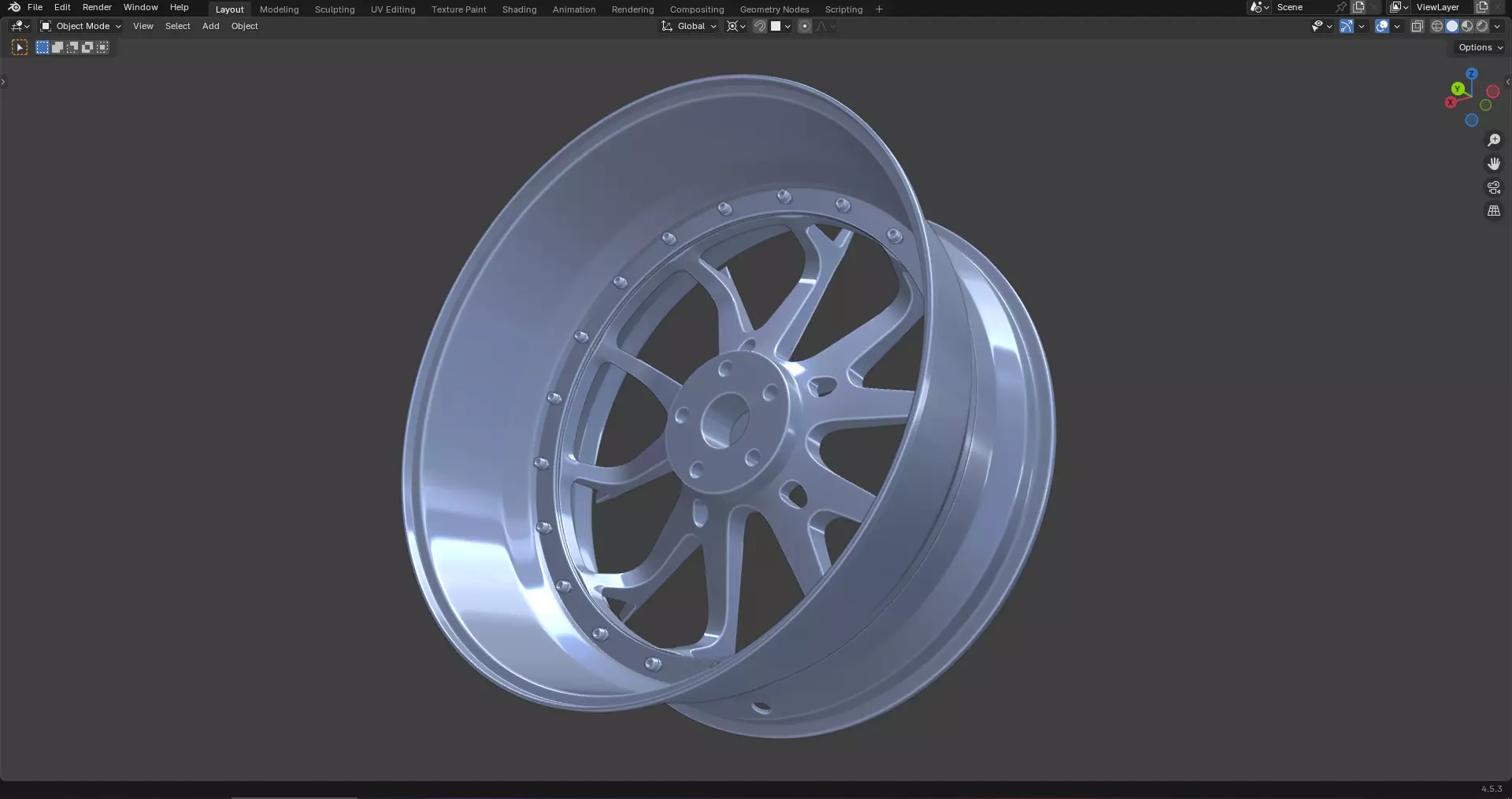Select the Select Box tool icon
The image size is (1512, 799).
20,47
